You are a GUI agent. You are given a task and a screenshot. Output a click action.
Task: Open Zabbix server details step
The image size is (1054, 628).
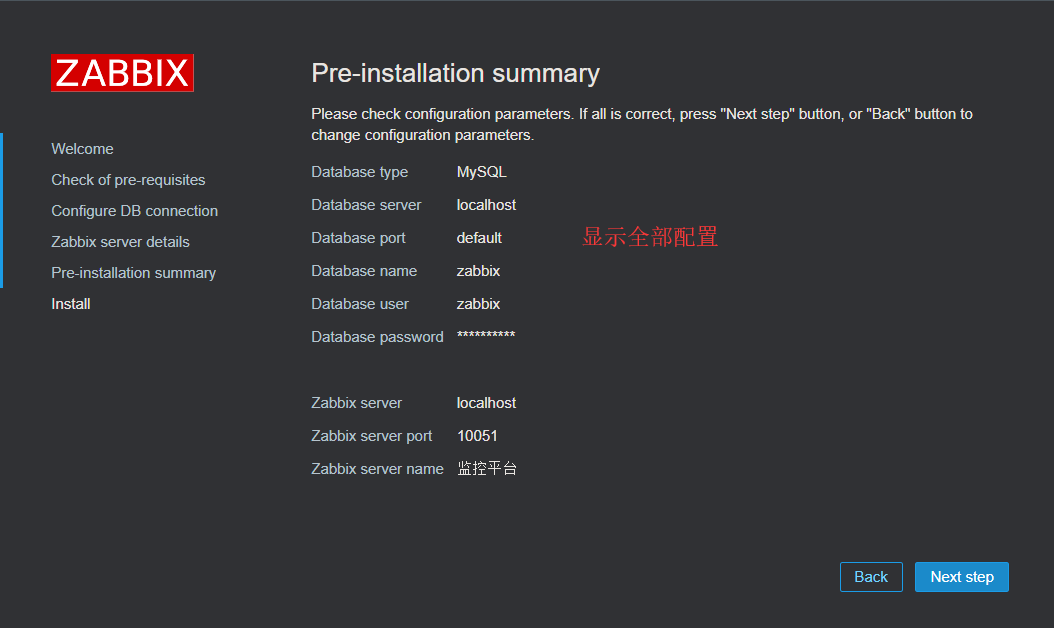coord(120,242)
